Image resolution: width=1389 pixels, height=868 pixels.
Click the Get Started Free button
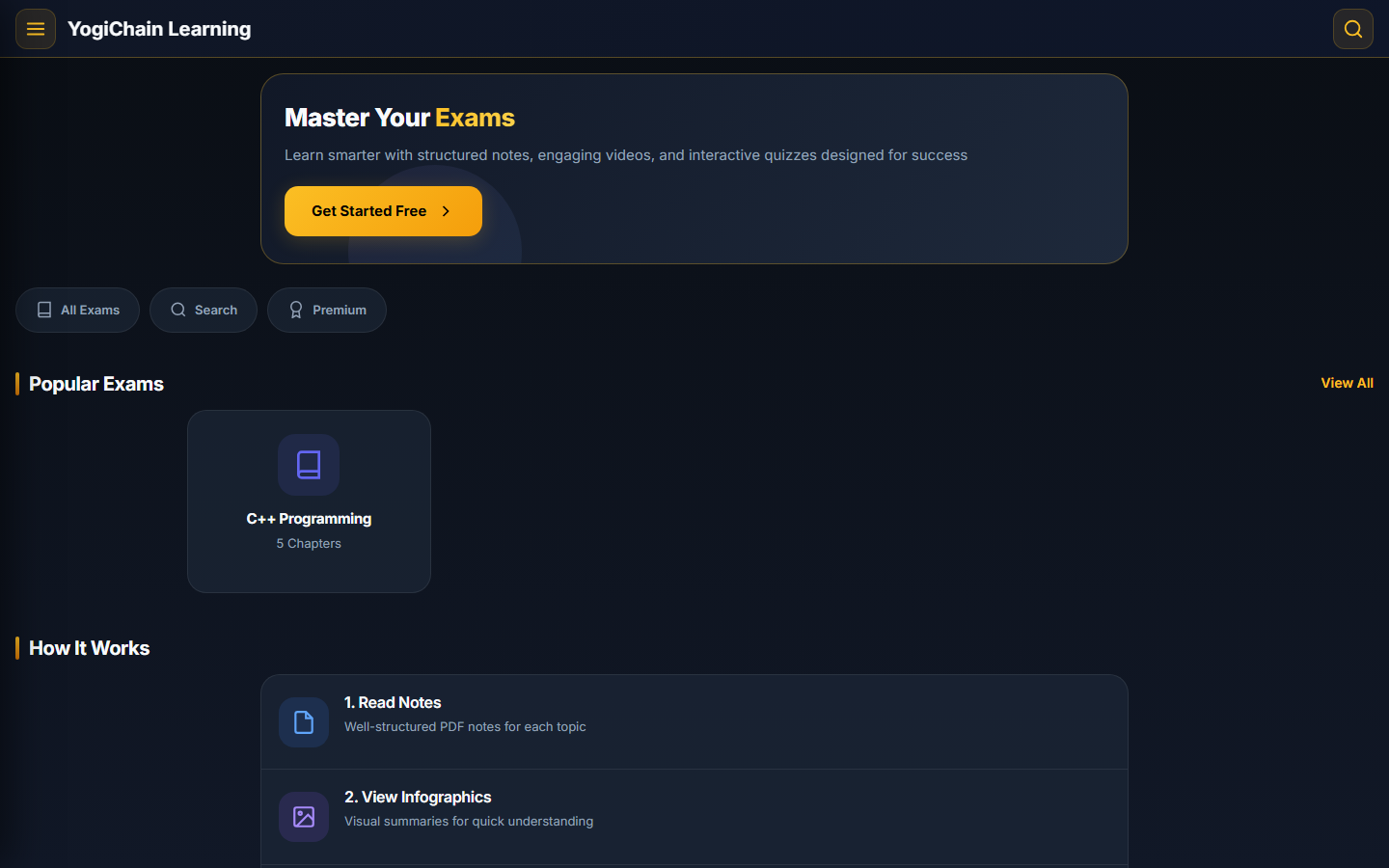[383, 211]
